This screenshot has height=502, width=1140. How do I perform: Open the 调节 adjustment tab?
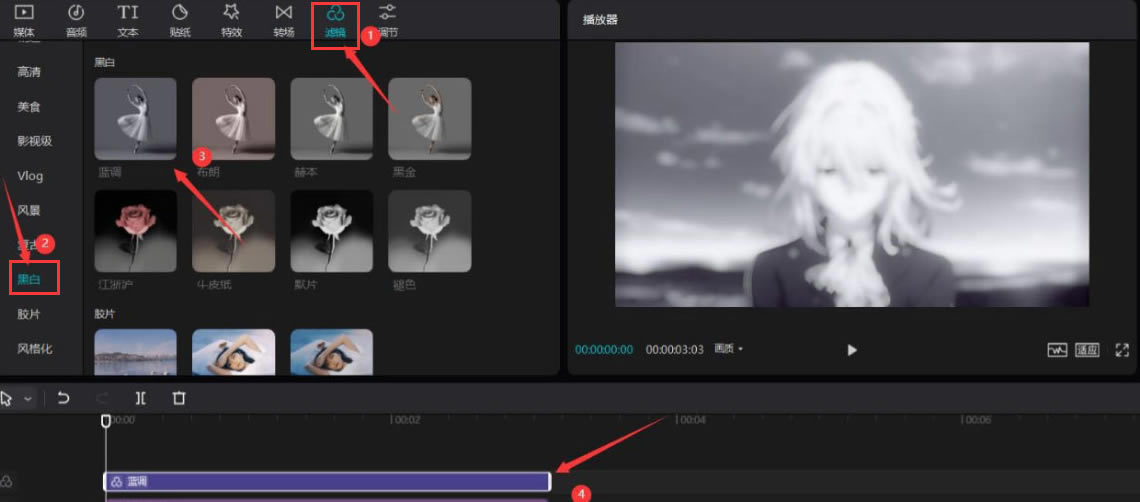[388, 20]
